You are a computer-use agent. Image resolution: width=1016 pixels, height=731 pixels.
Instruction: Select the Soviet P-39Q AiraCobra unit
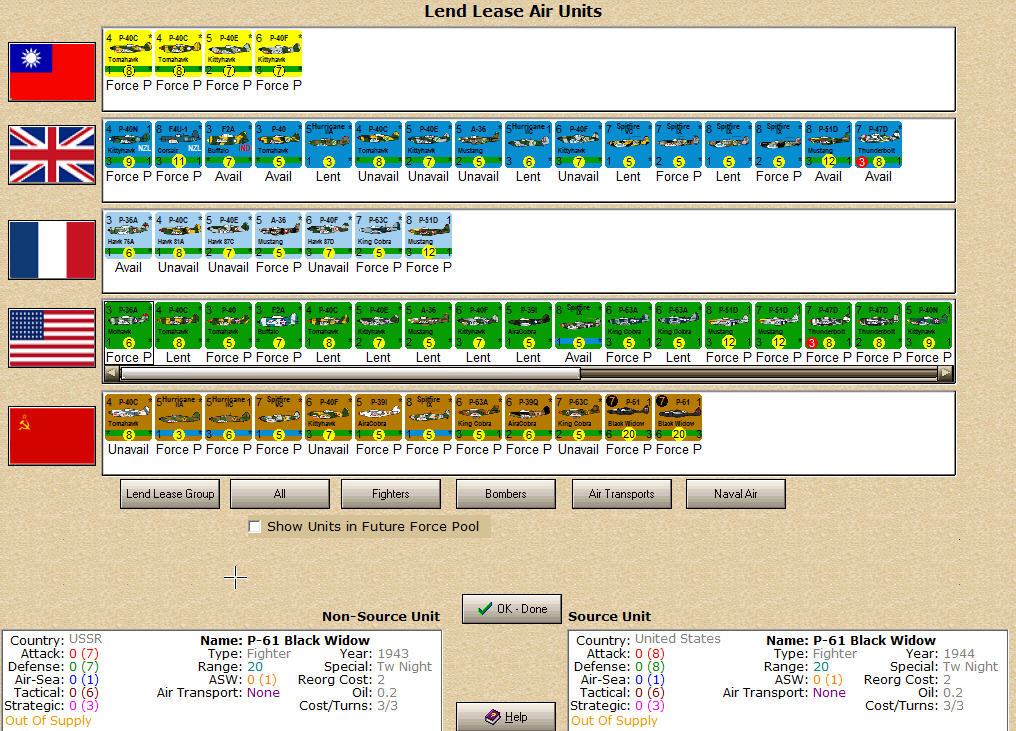point(528,417)
